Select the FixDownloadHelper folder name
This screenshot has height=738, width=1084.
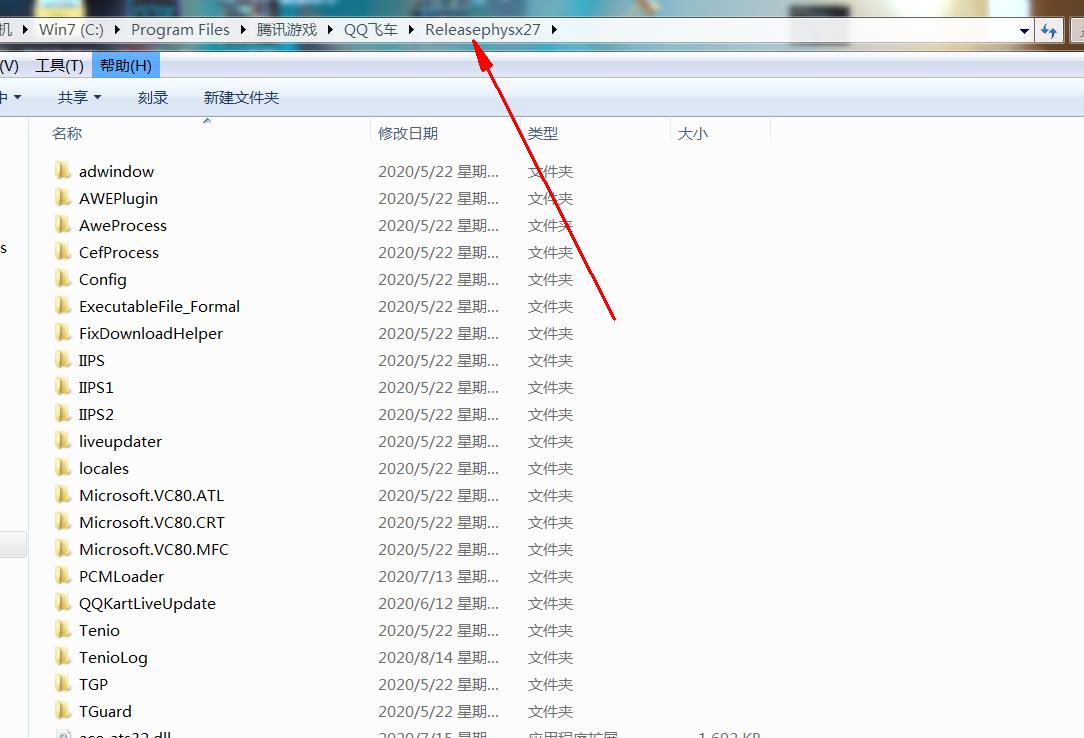pyautogui.click(x=151, y=333)
